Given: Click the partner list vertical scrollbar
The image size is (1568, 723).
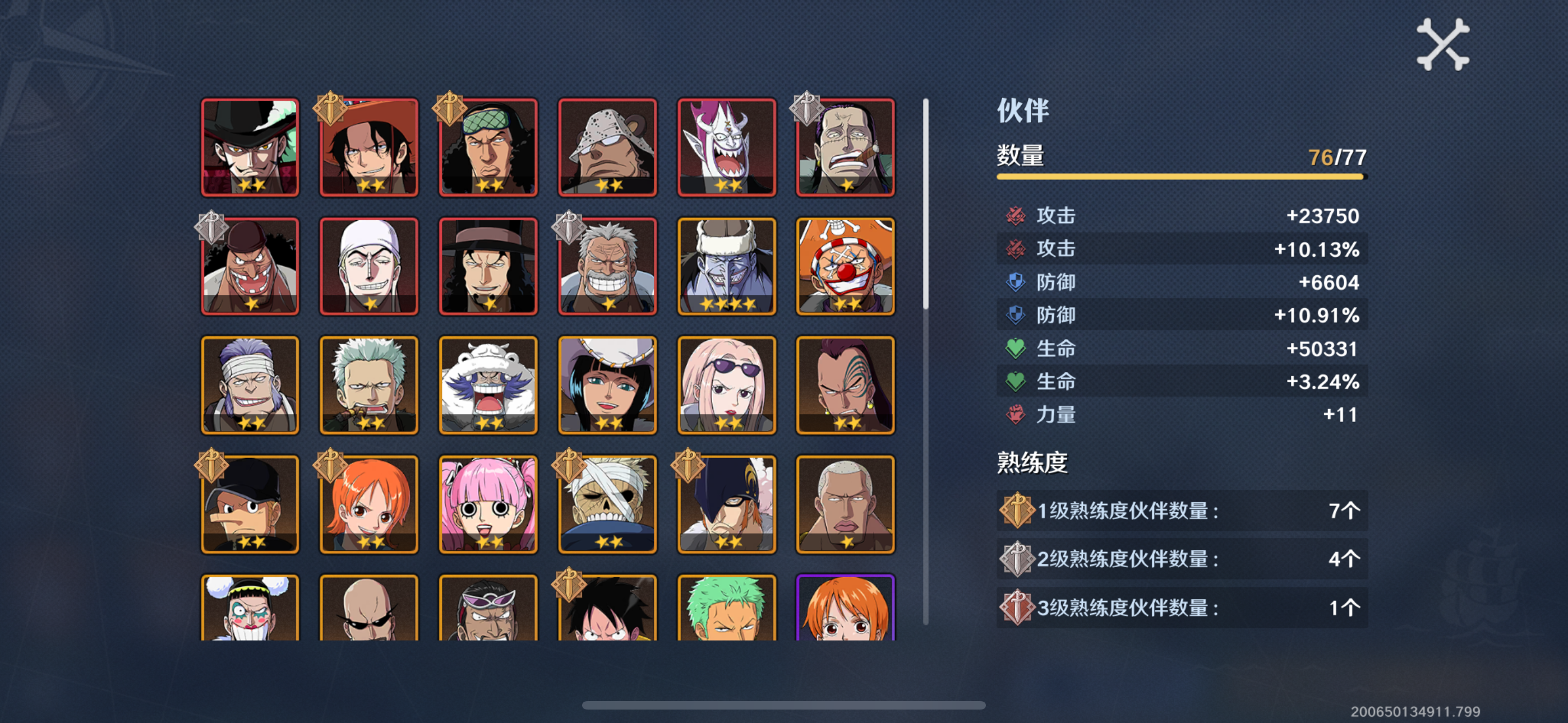Looking at the screenshot, I should (926, 203).
